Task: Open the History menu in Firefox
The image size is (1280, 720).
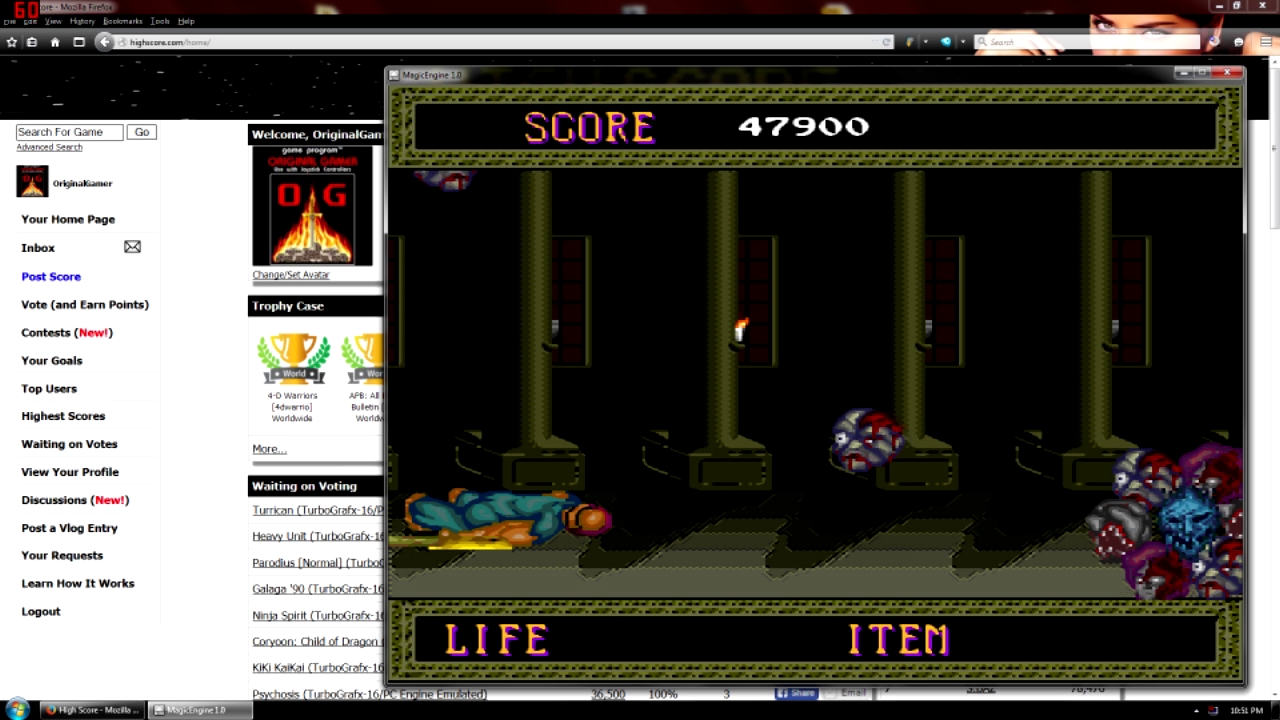Action: pos(82,21)
